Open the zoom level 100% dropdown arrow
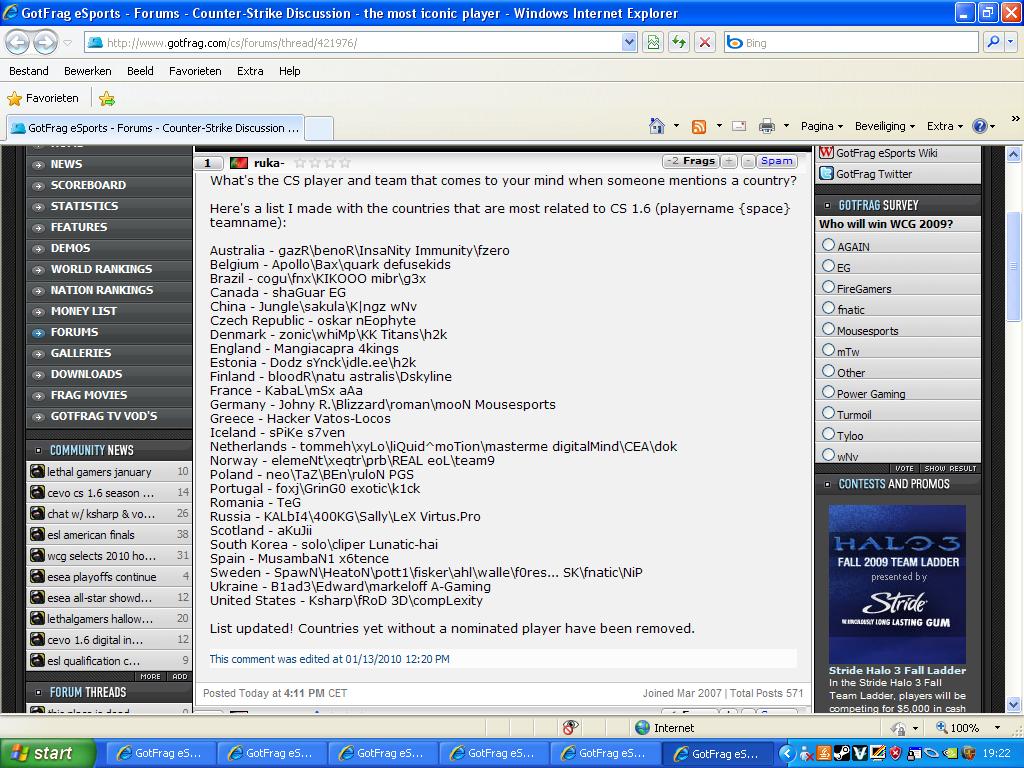 tap(997, 728)
